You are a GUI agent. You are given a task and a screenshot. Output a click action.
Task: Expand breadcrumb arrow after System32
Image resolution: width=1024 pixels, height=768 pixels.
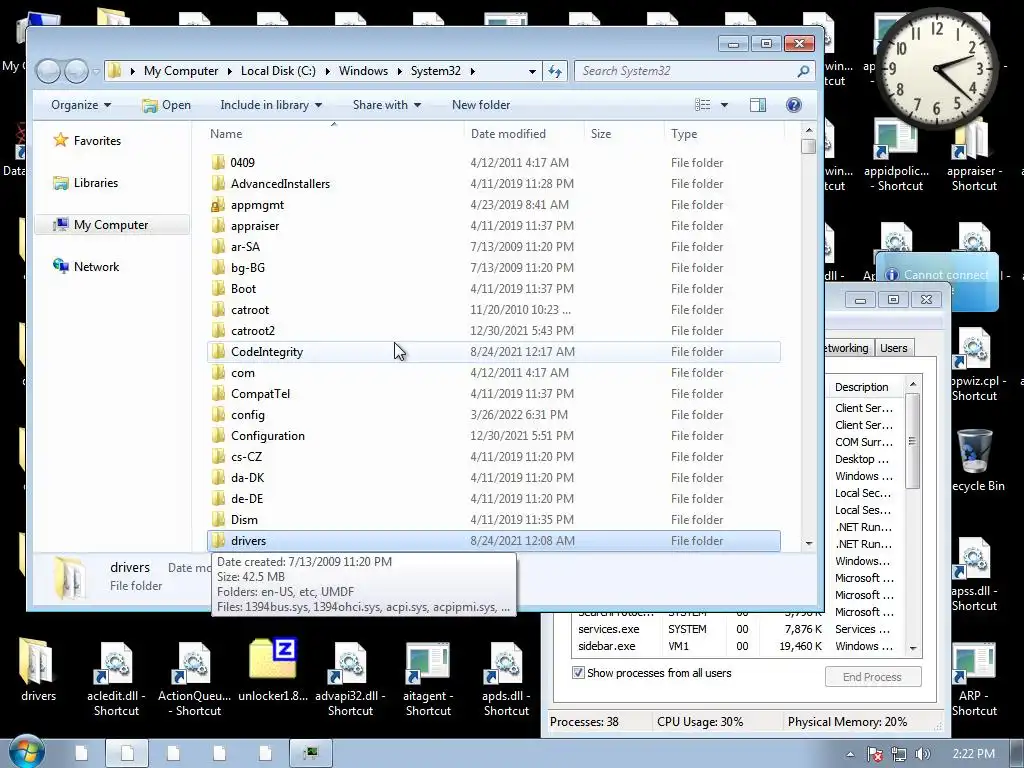472,71
